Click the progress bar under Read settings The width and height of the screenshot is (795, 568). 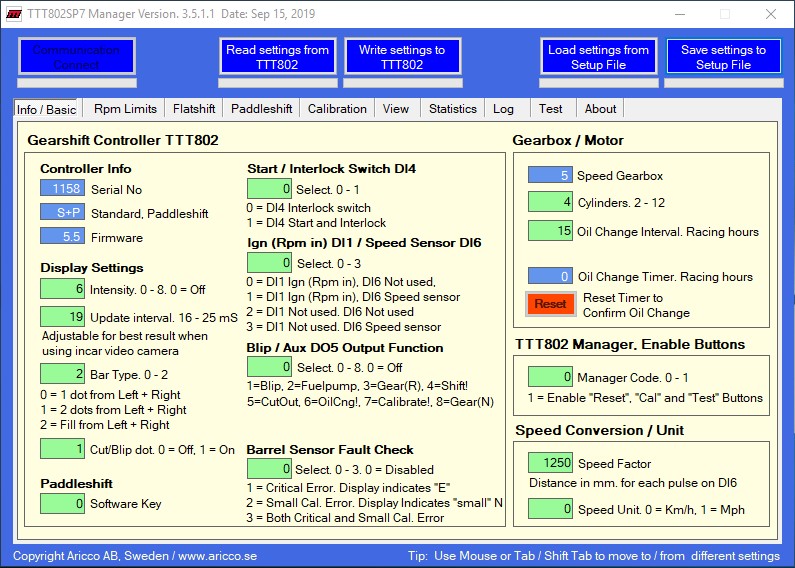pos(277,83)
